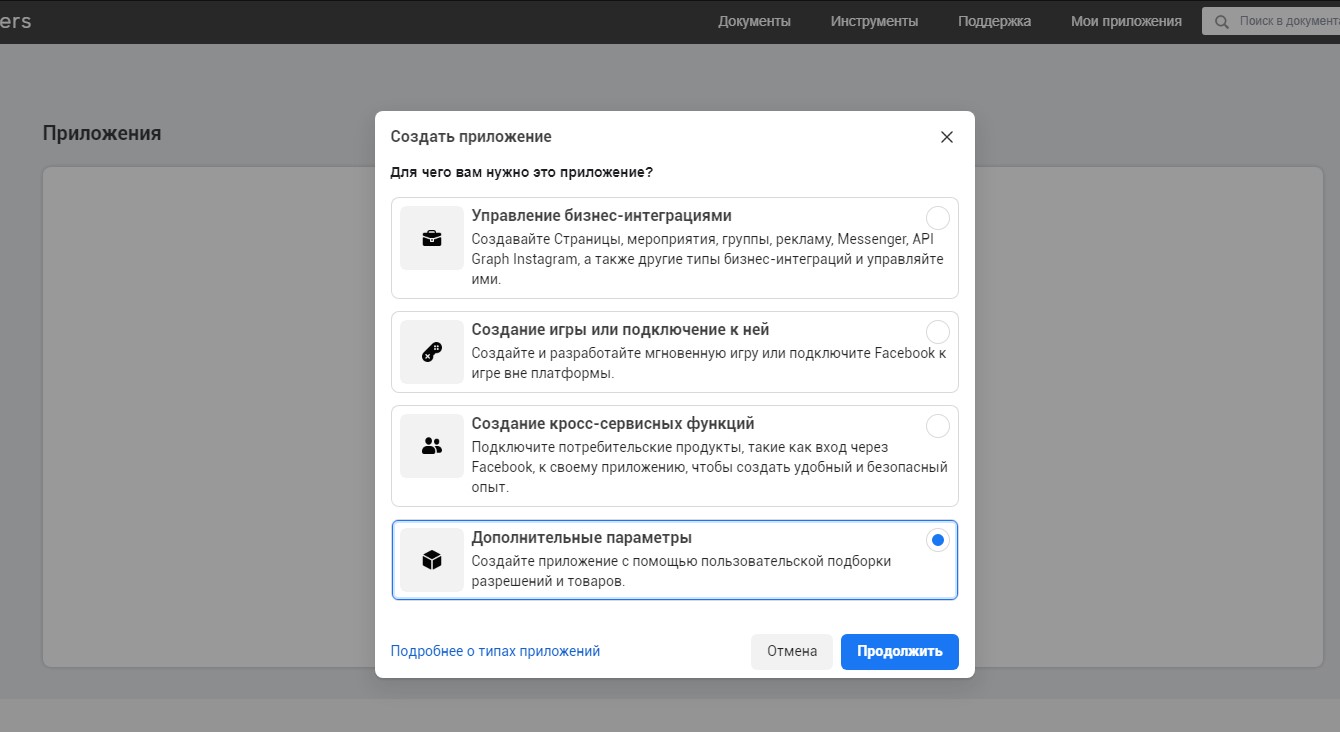Open the Инструменты menu
The height and width of the screenshot is (732, 1340).
pos(874,21)
